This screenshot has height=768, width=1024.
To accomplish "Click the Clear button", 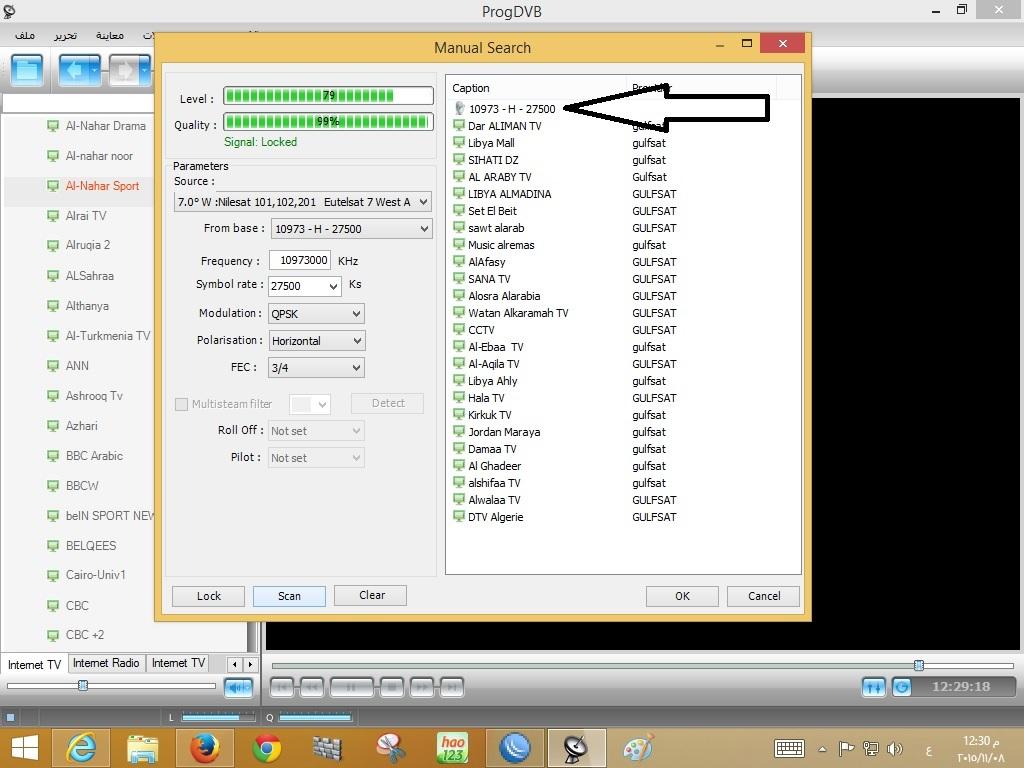I will tap(370, 596).
